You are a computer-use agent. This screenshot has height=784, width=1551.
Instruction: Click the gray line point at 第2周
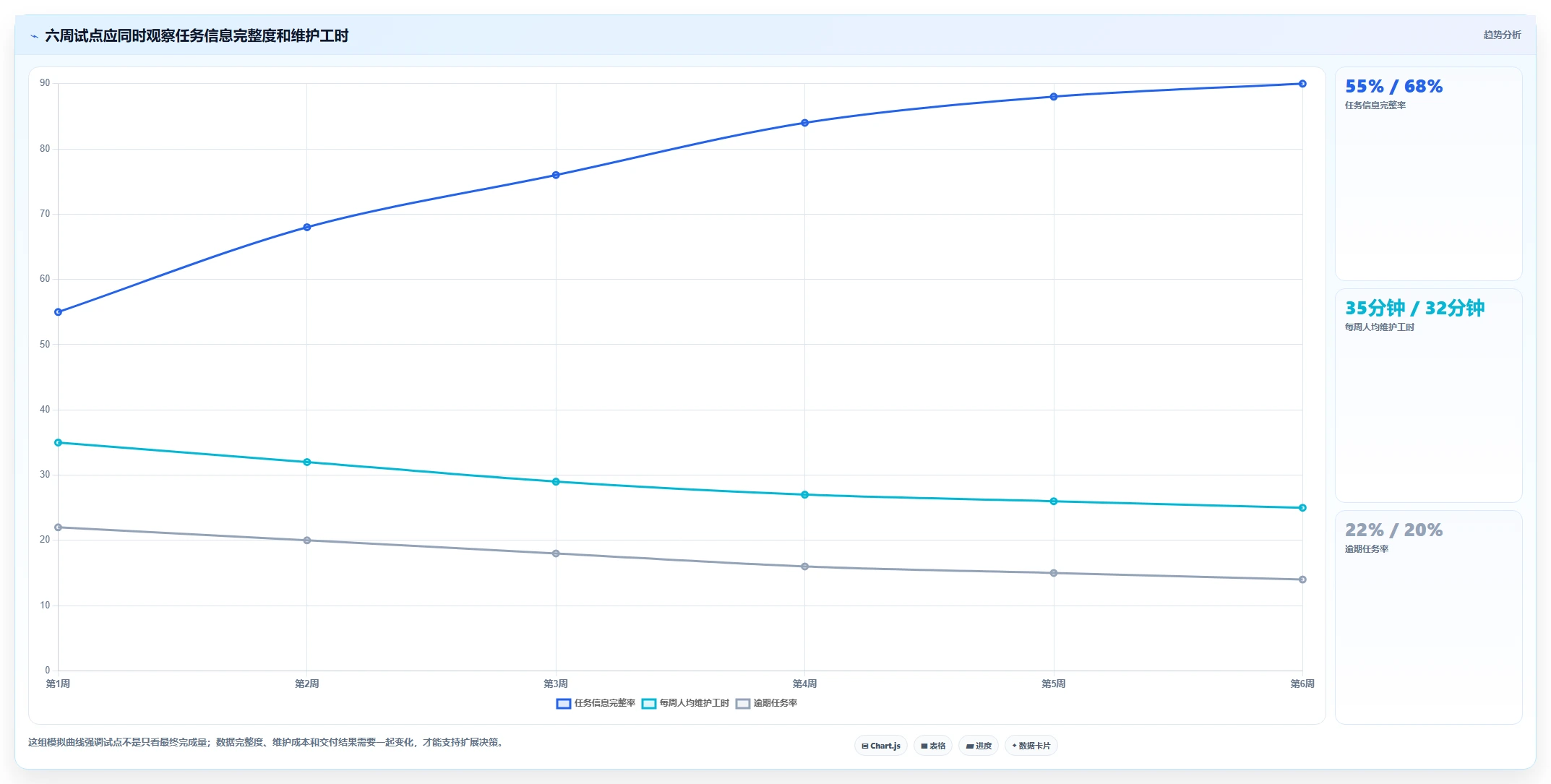pos(307,540)
